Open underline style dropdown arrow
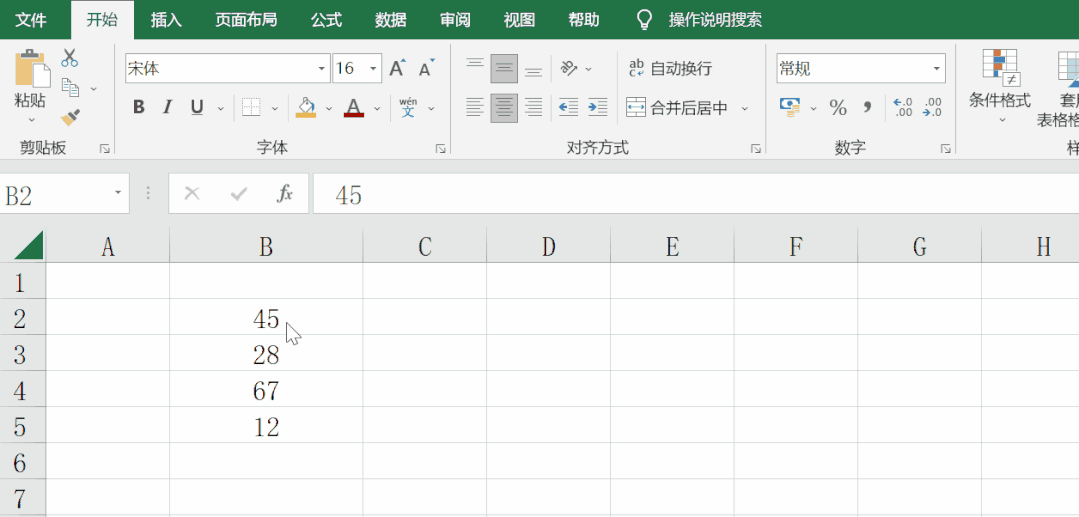The width and height of the screenshot is (1079, 517). coord(221,108)
